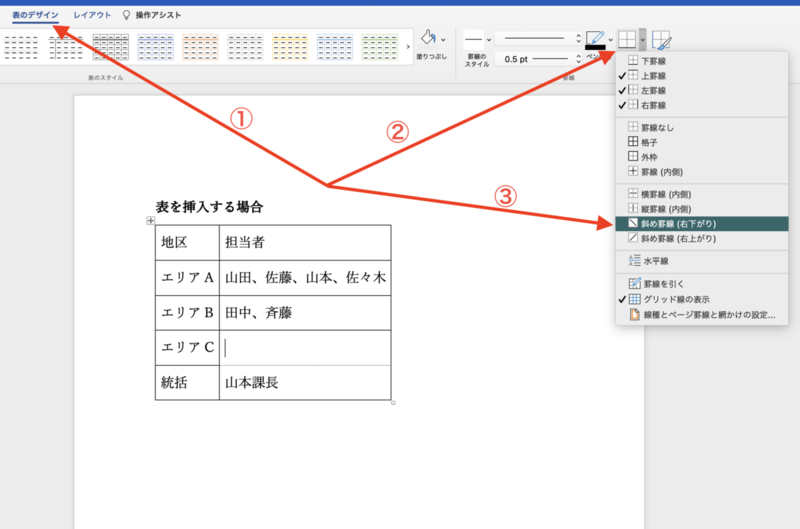The height and width of the screenshot is (529, 800).
Task: Apply the orange table style thumbnail
Action: pyautogui.click(x=201, y=47)
